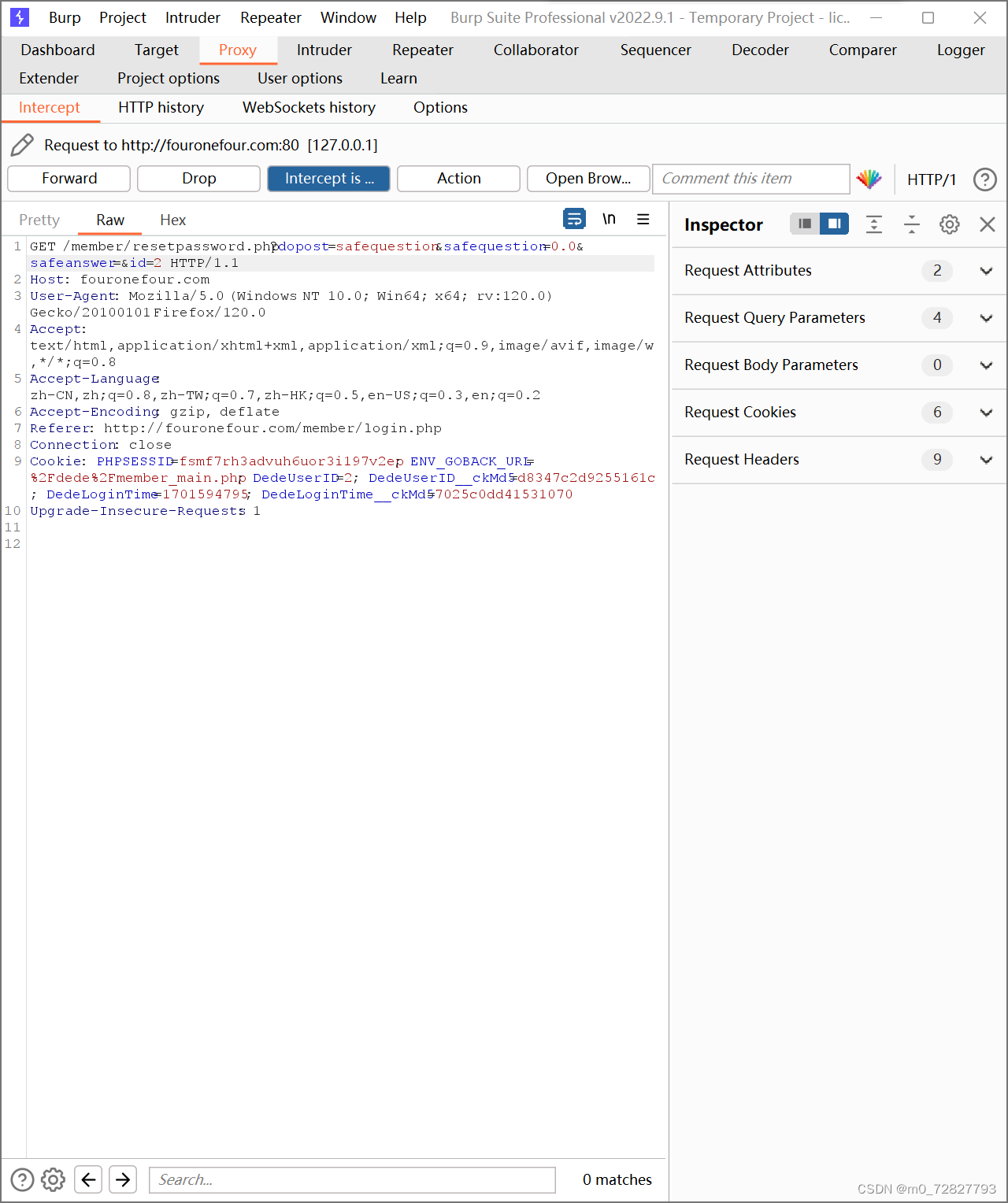Open the highlight color picker icon
1008x1203 pixels.
[x=869, y=179]
